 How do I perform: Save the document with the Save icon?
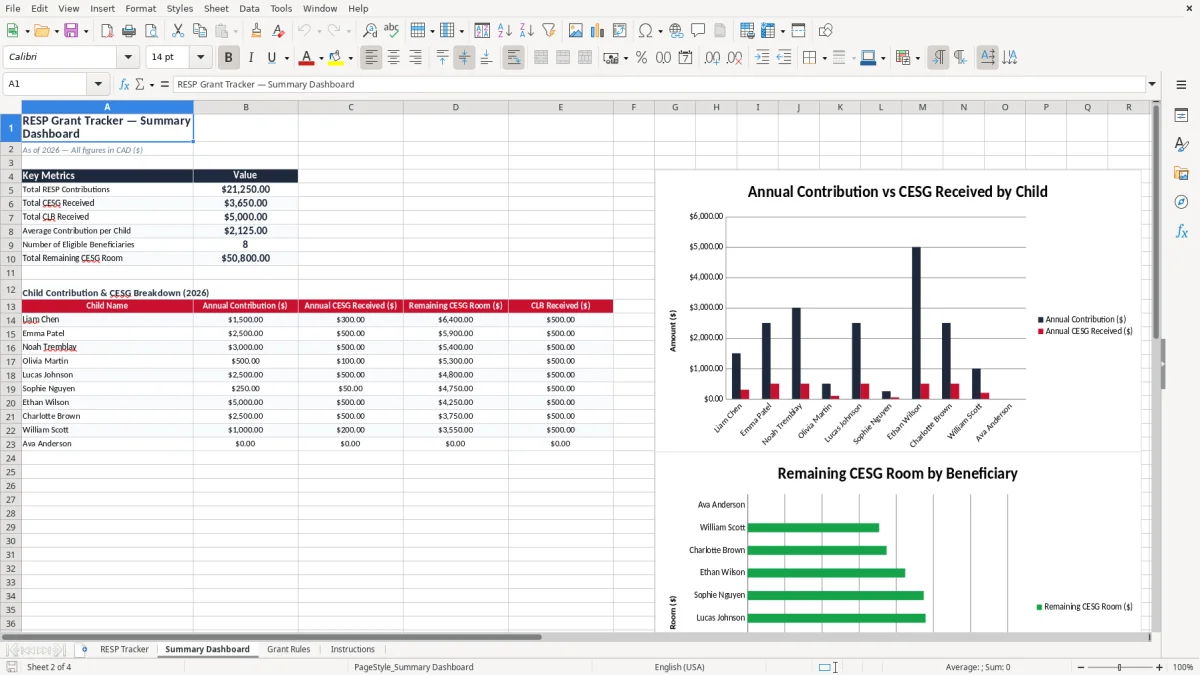(x=71, y=31)
